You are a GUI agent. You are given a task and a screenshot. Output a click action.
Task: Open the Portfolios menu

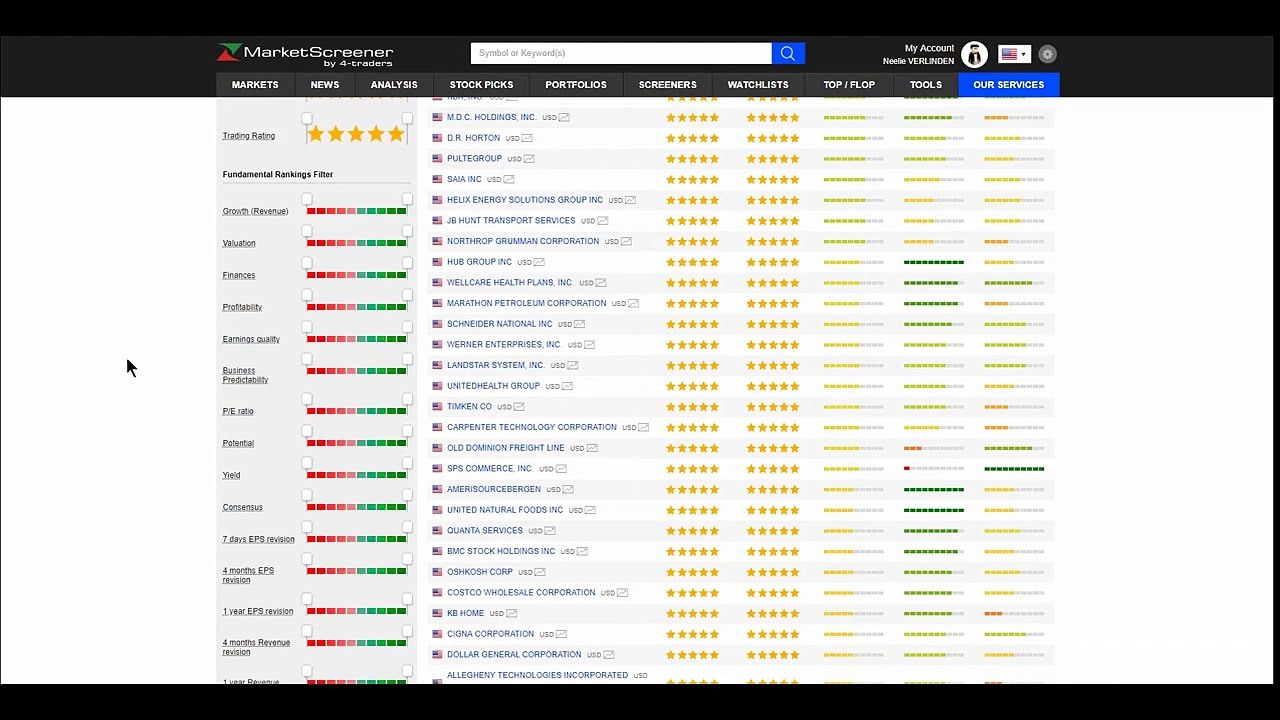[576, 85]
